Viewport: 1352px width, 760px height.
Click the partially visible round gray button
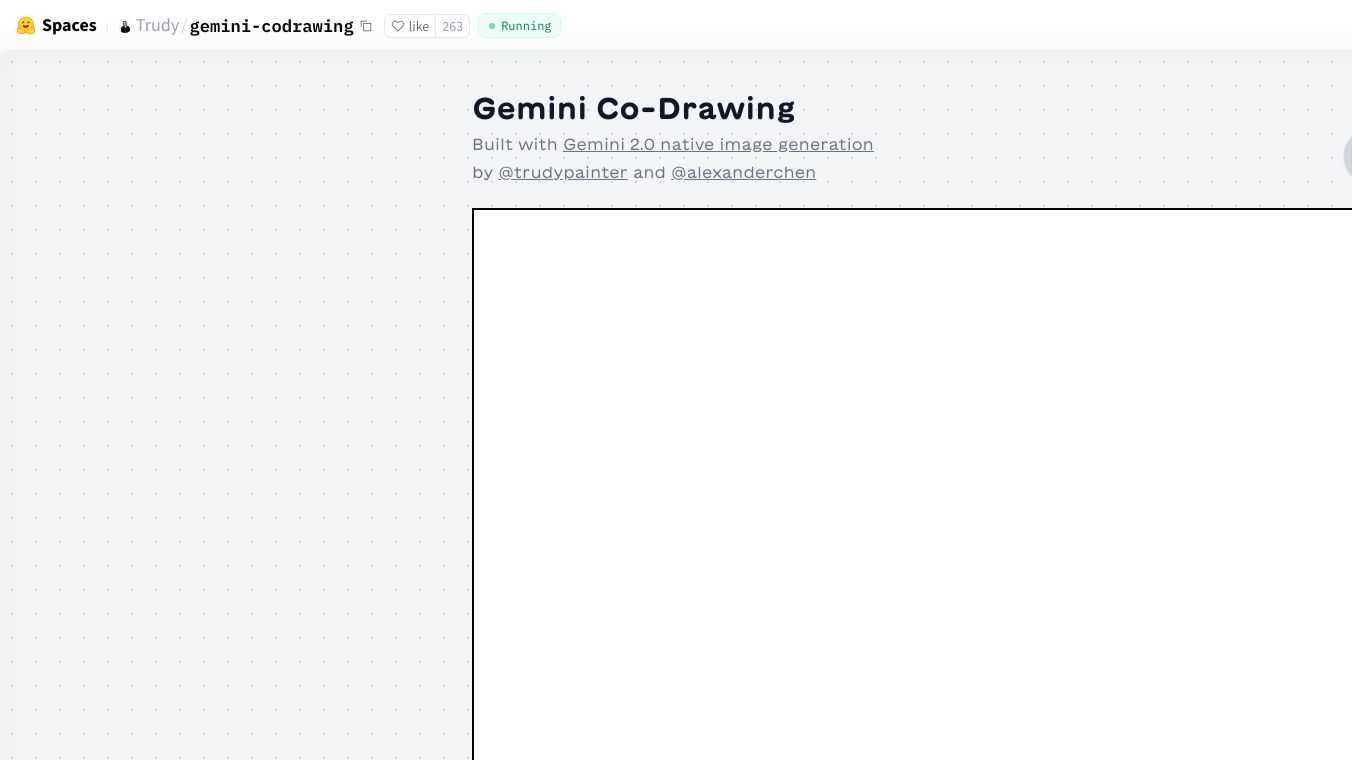tap(1348, 157)
